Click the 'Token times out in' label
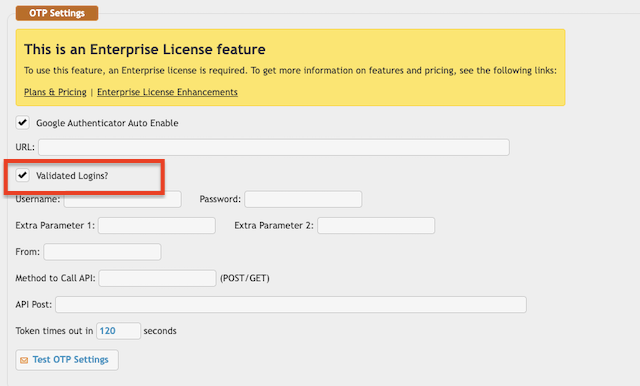The image size is (640, 386). pos(54,331)
